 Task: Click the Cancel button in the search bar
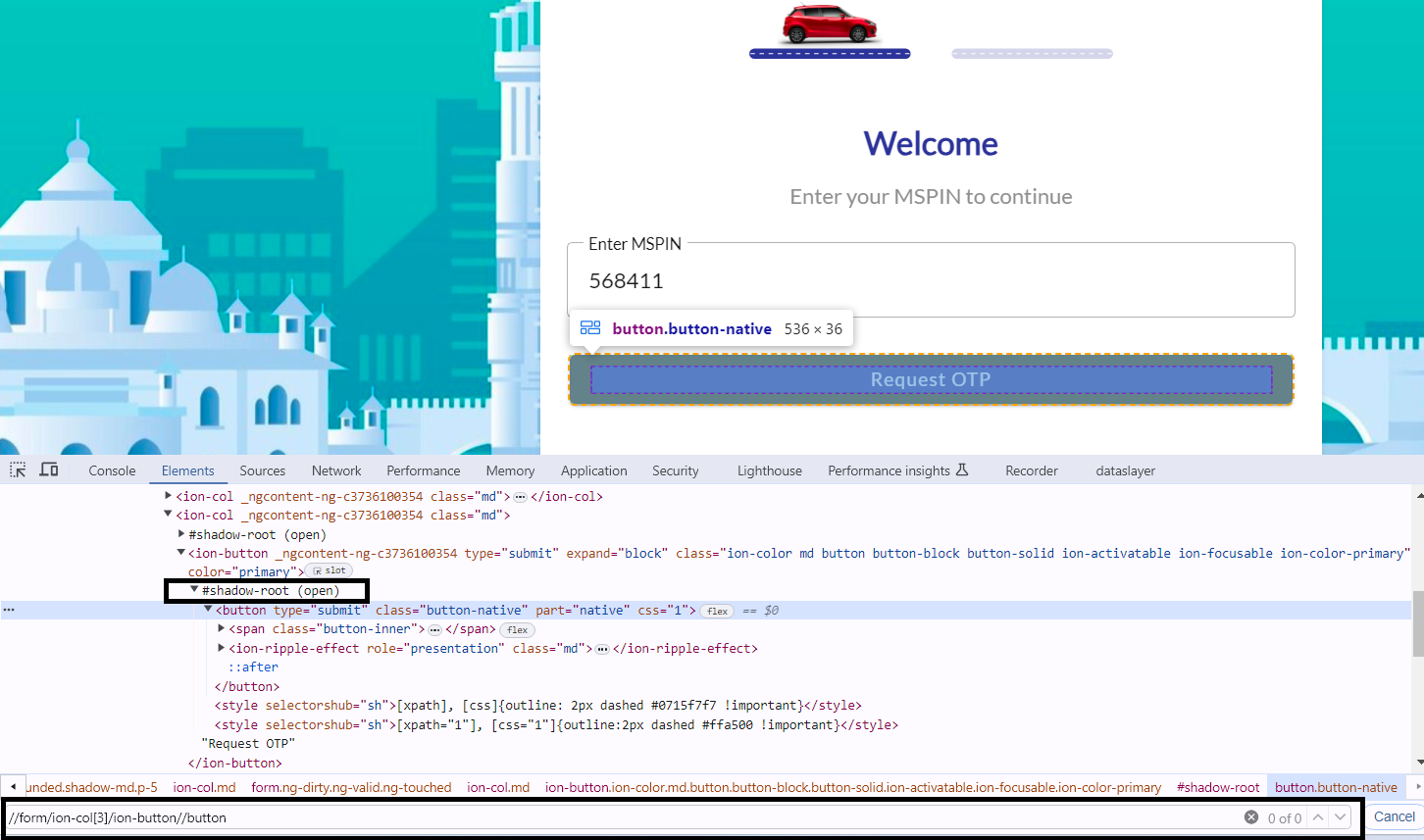(1394, 816)
